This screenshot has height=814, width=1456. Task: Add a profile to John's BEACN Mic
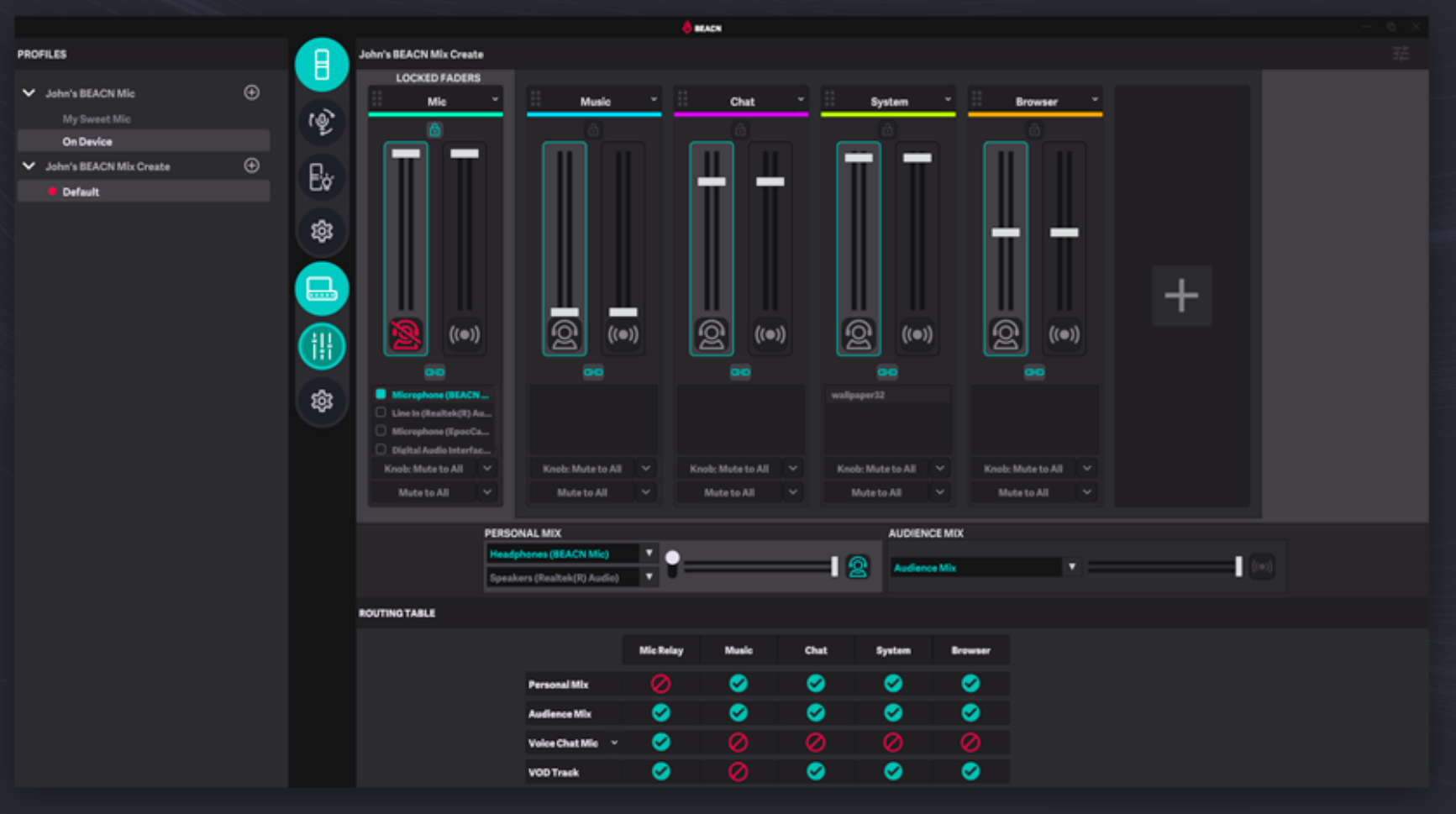251,92
